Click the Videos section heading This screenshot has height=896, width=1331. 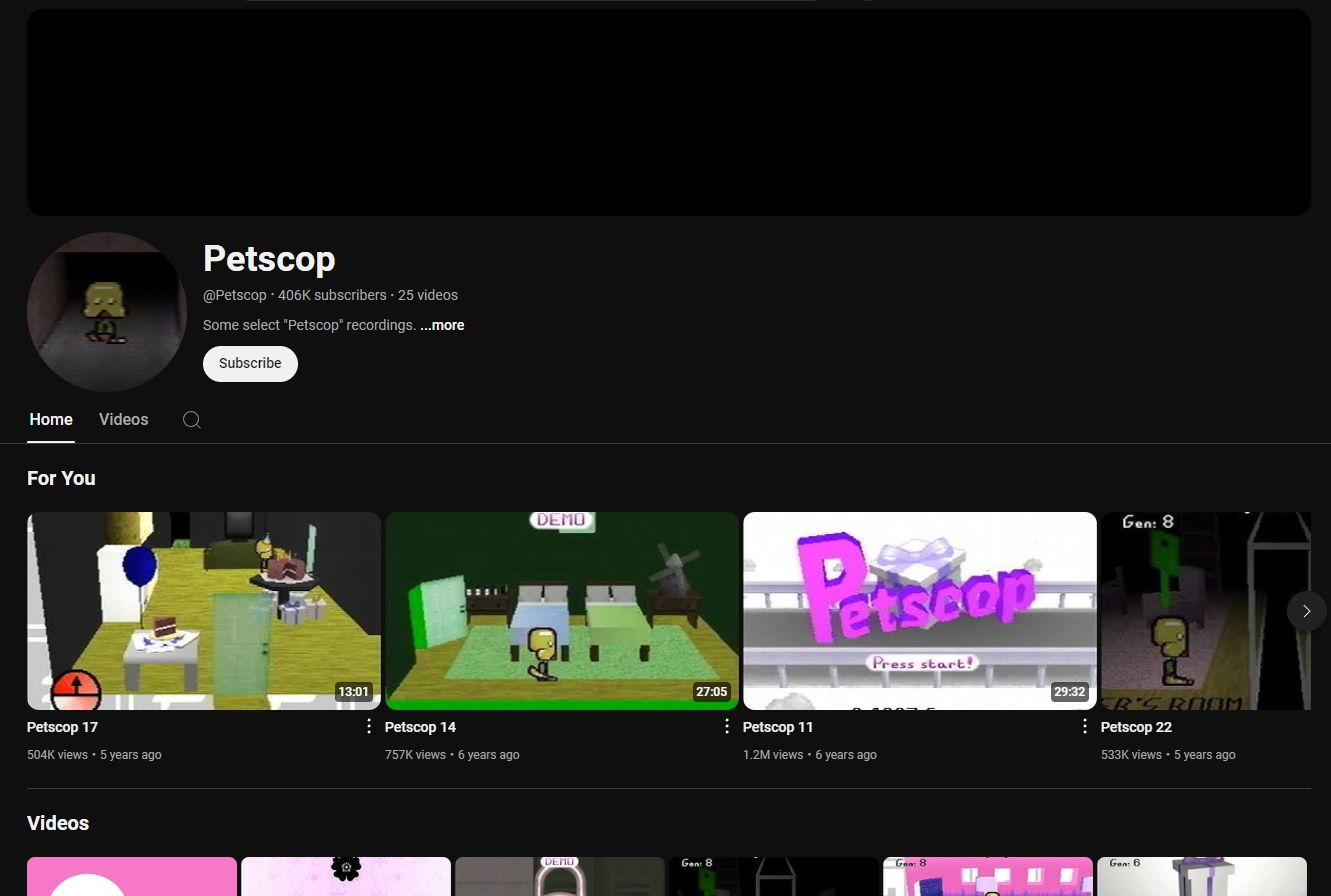58,823
